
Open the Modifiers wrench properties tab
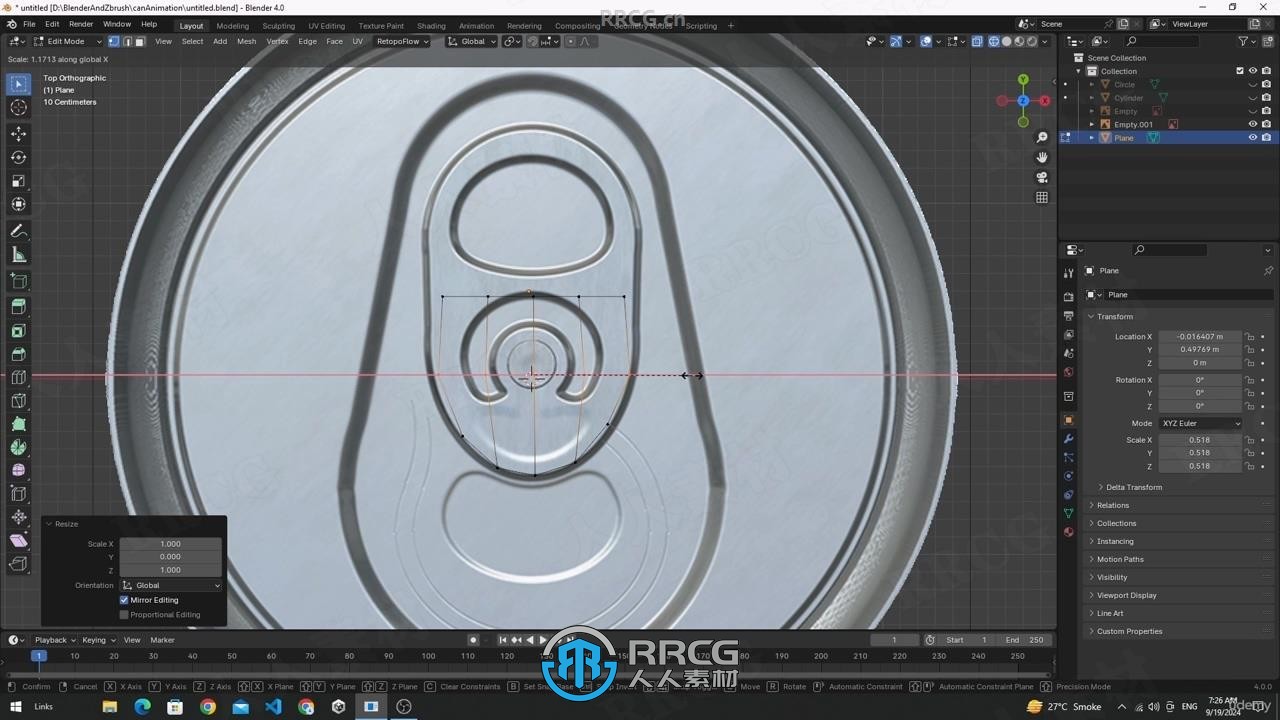1068,439
